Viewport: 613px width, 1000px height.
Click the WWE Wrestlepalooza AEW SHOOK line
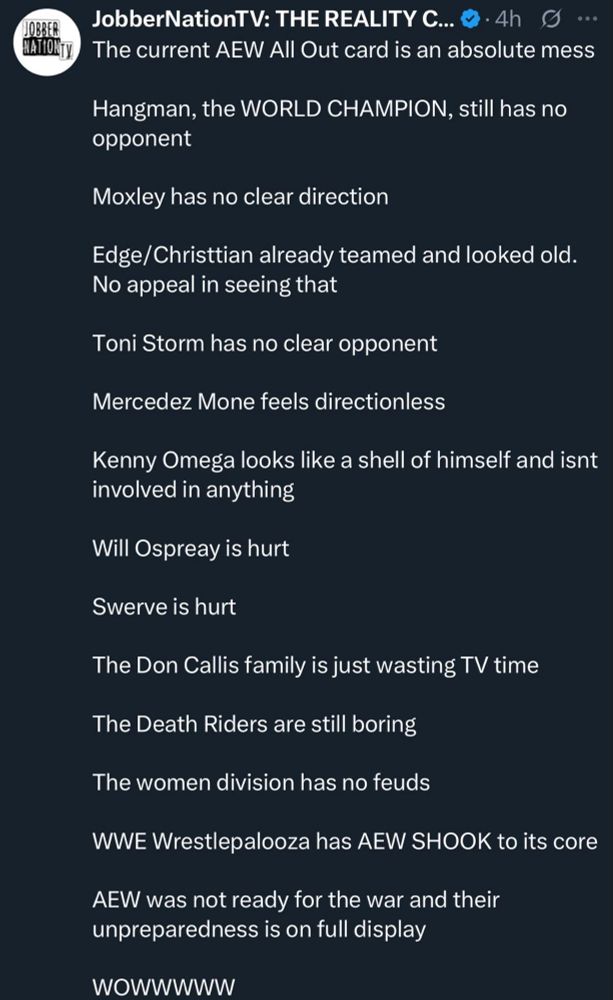(x=344, y=841)
